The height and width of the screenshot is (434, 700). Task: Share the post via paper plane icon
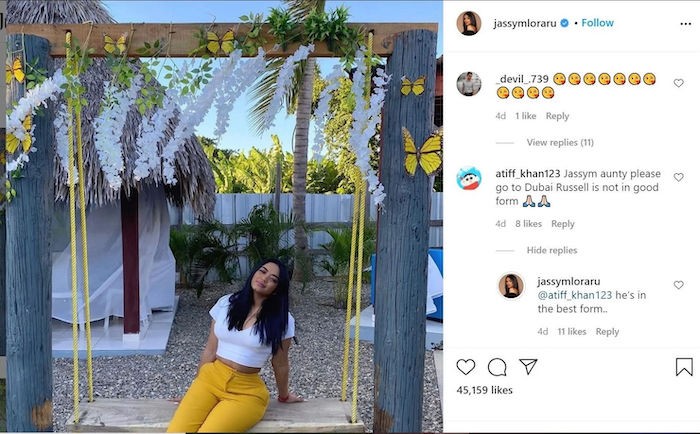528,367
